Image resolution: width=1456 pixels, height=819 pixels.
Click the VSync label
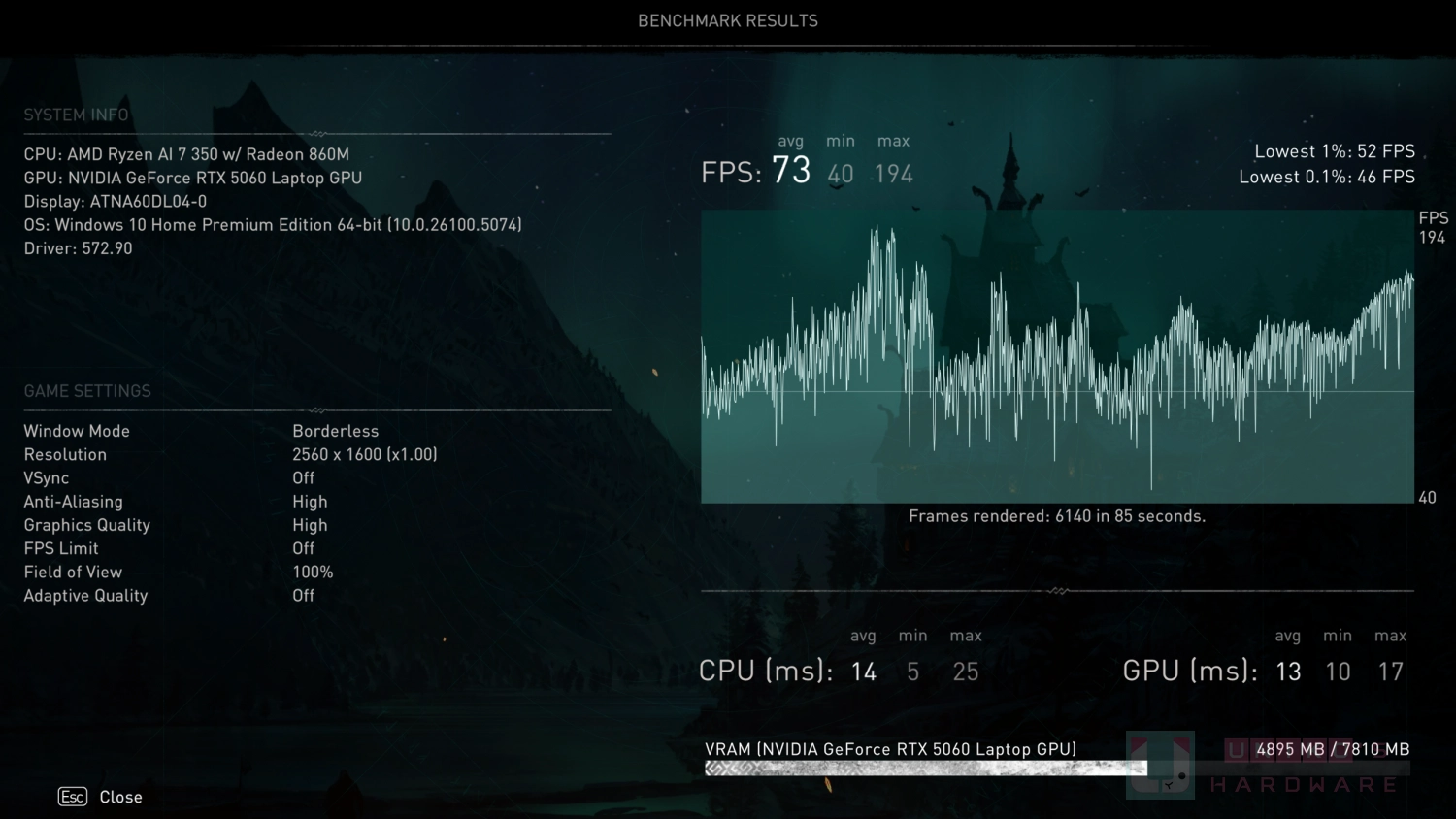coord(47,478)
